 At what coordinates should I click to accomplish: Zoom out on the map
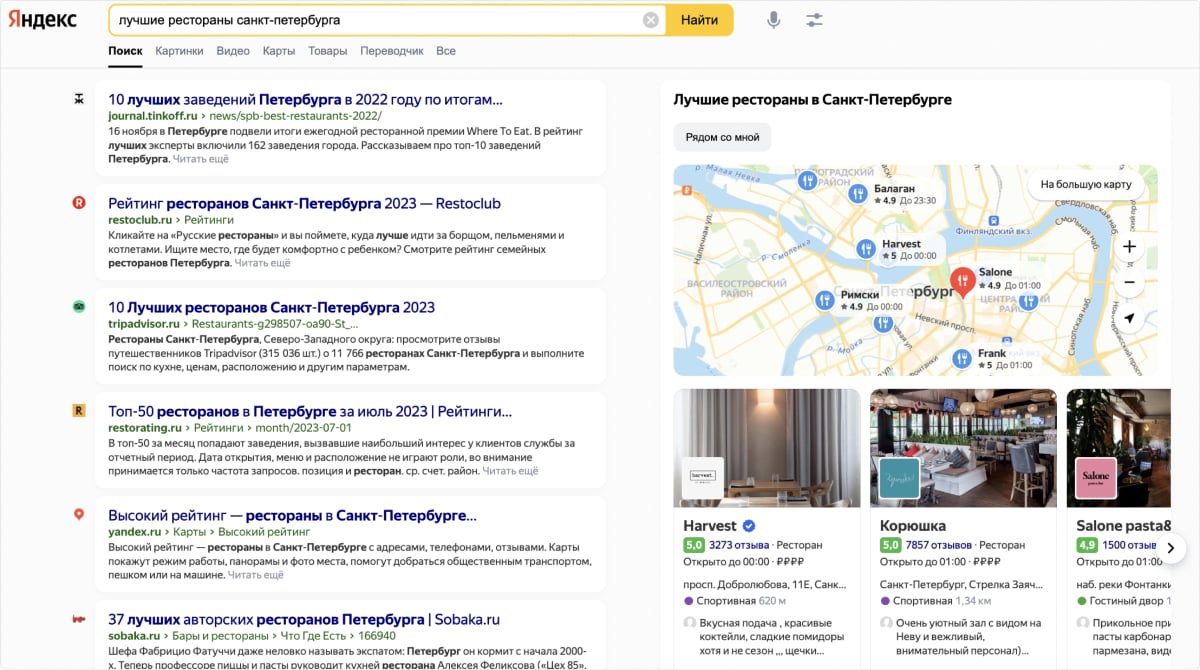click(x=1129, y=283)
